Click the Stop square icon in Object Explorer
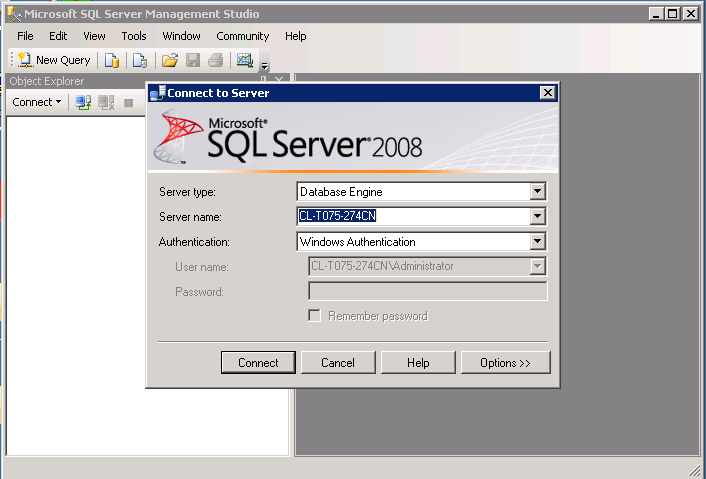Viewport: 706px width, 479px height. pos(129,103)
